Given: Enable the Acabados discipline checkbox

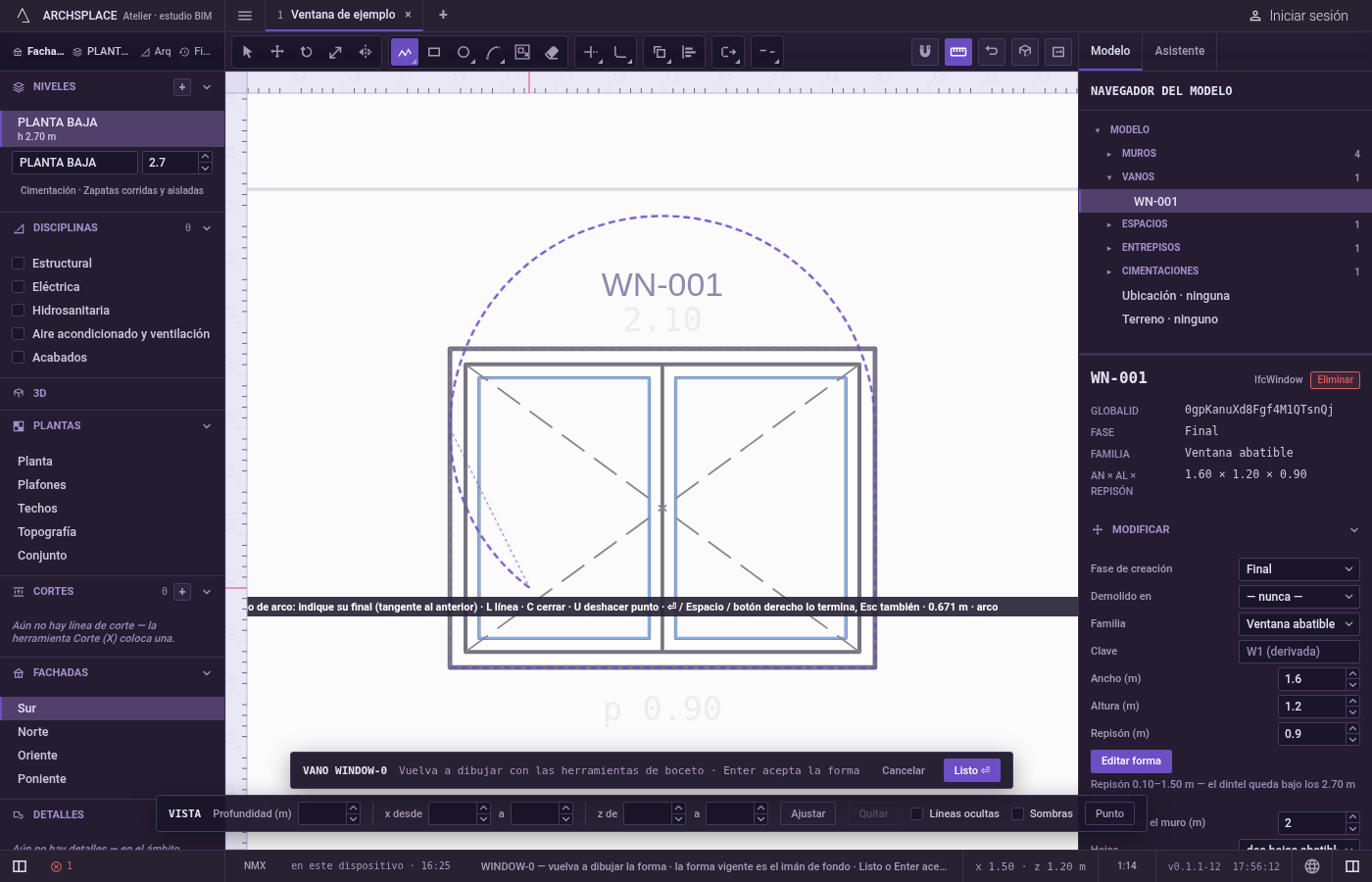Looking at the screenshot, I should click(18, 358).
